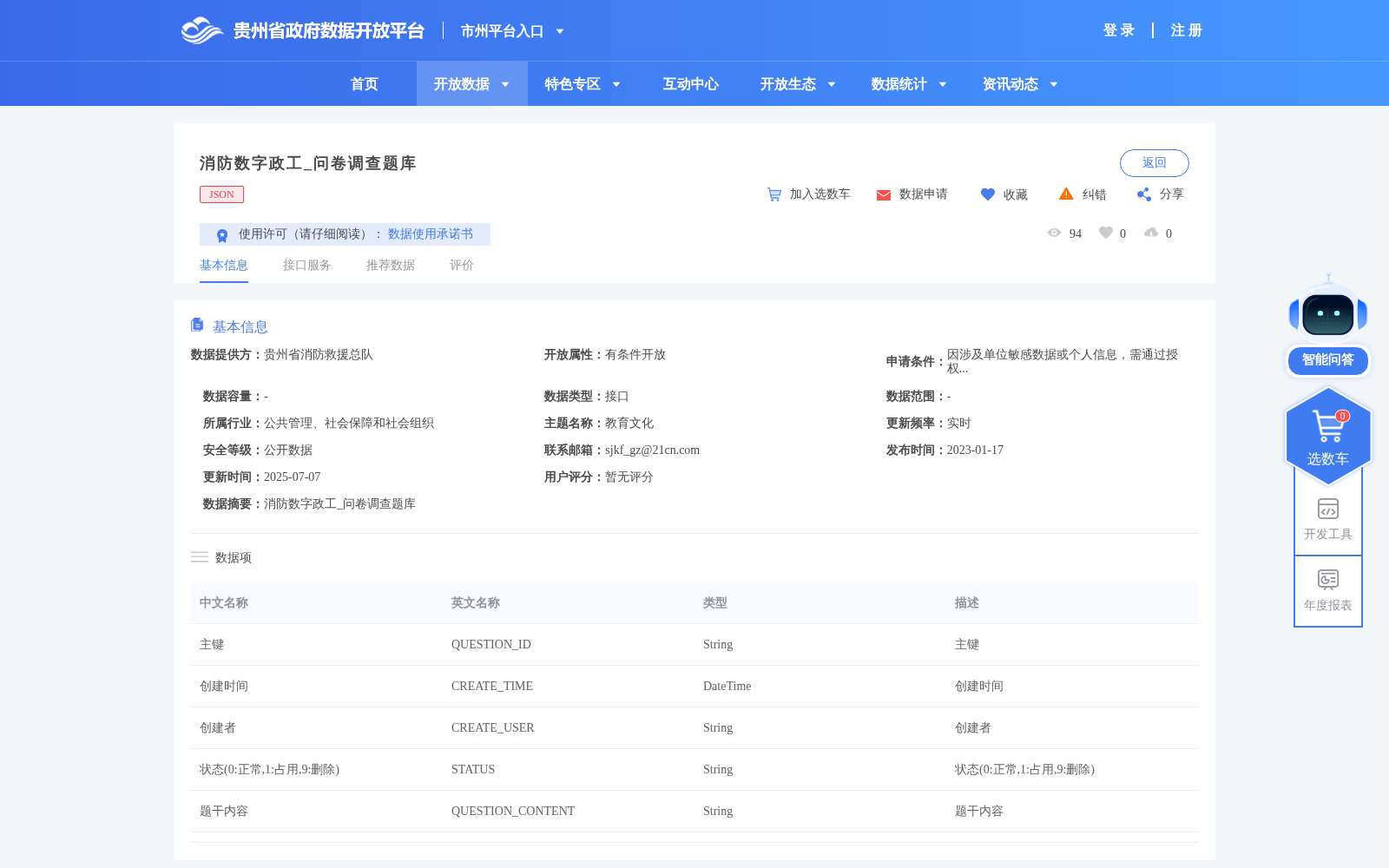
Task: Click 注册 in the header
Action: (x=1187, y=30)
